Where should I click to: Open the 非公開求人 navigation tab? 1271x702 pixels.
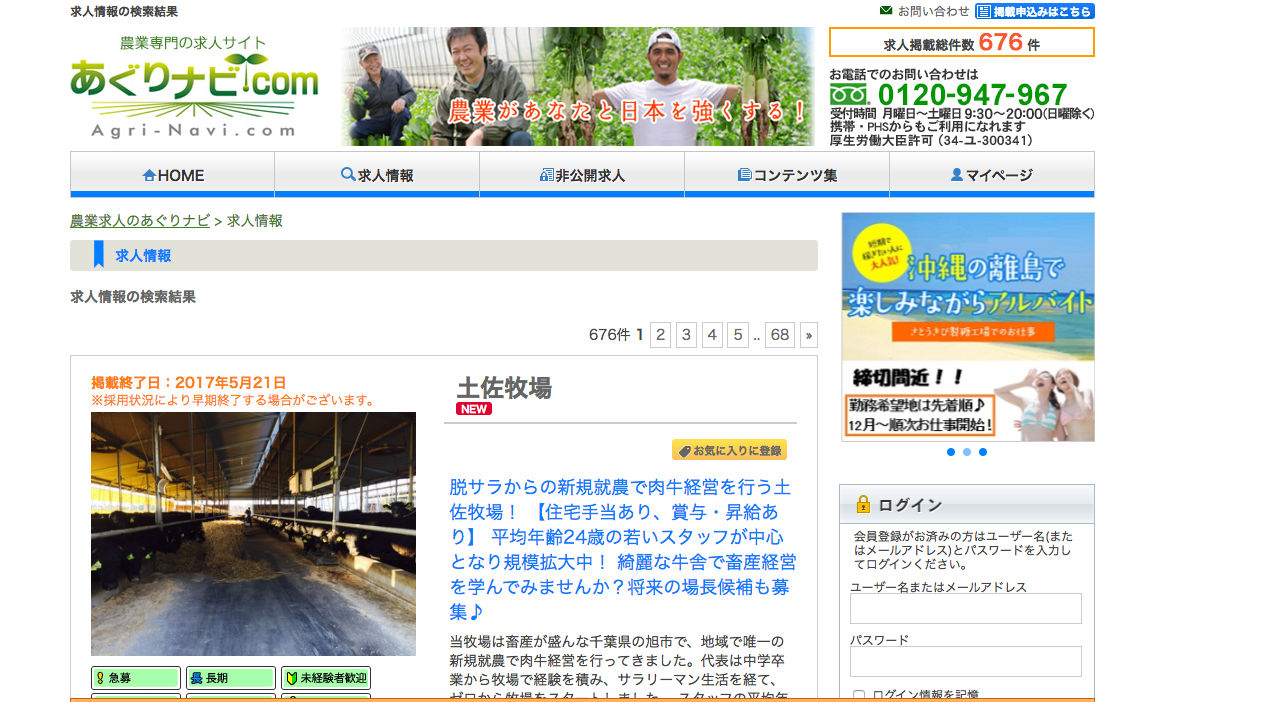[582, 174]
